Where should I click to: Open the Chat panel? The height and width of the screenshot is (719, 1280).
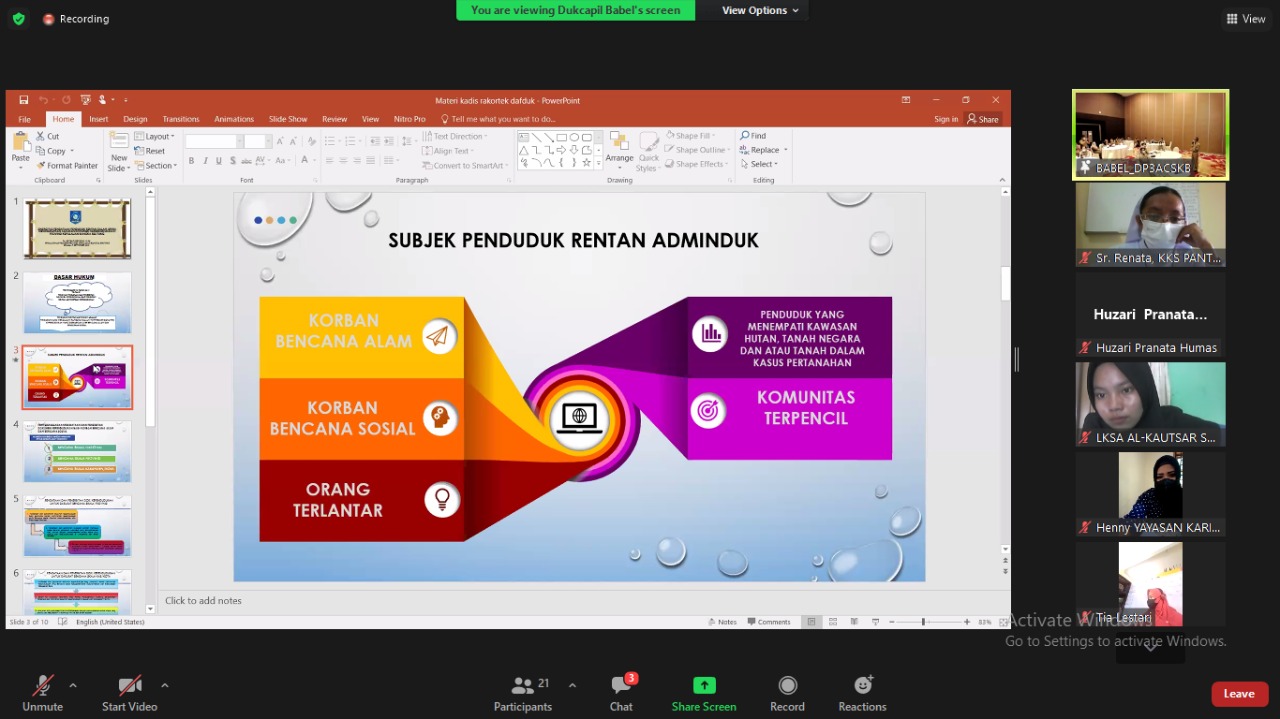[x=621, y=686]
